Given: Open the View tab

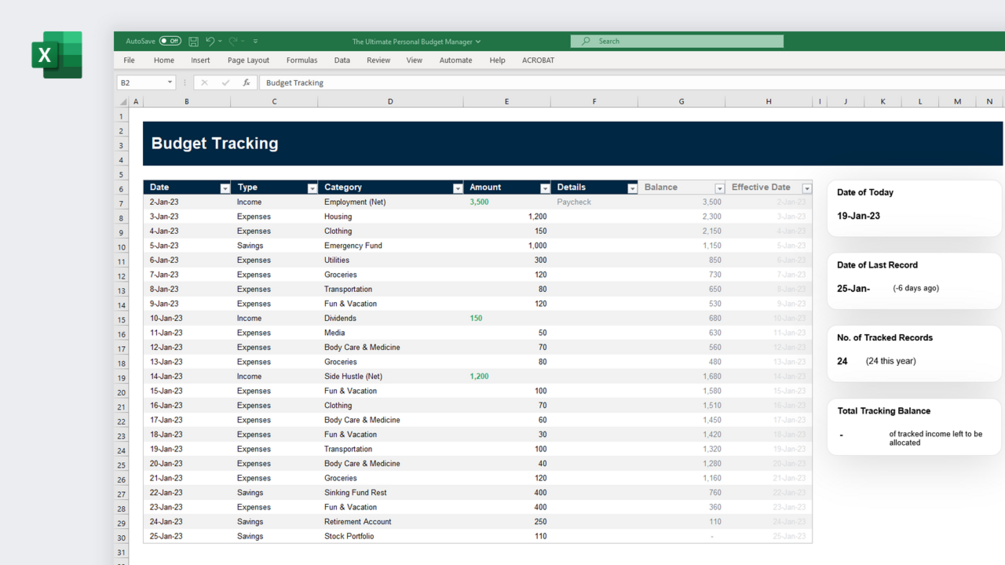Looking at the screenshot, I should 414,60.
